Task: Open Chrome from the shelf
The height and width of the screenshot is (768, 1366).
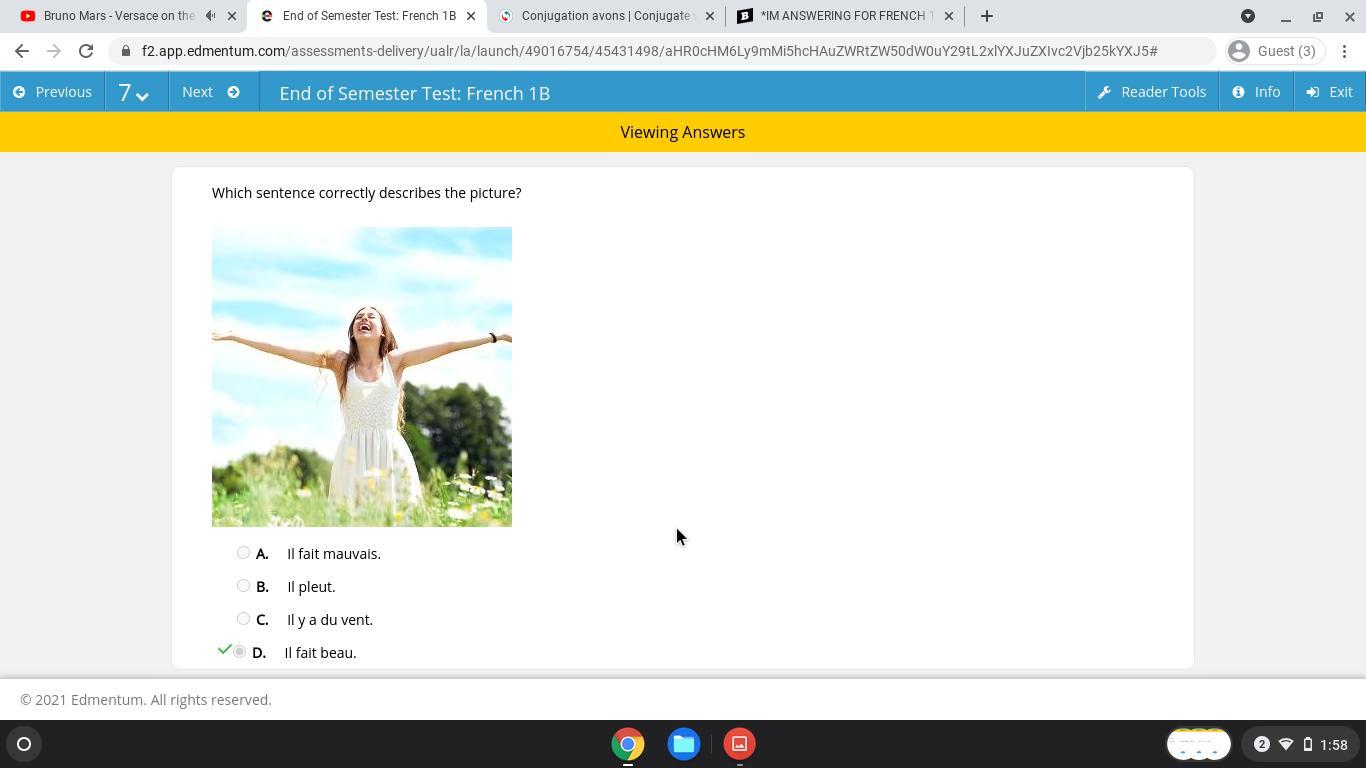Action: (x=628, y=744)
